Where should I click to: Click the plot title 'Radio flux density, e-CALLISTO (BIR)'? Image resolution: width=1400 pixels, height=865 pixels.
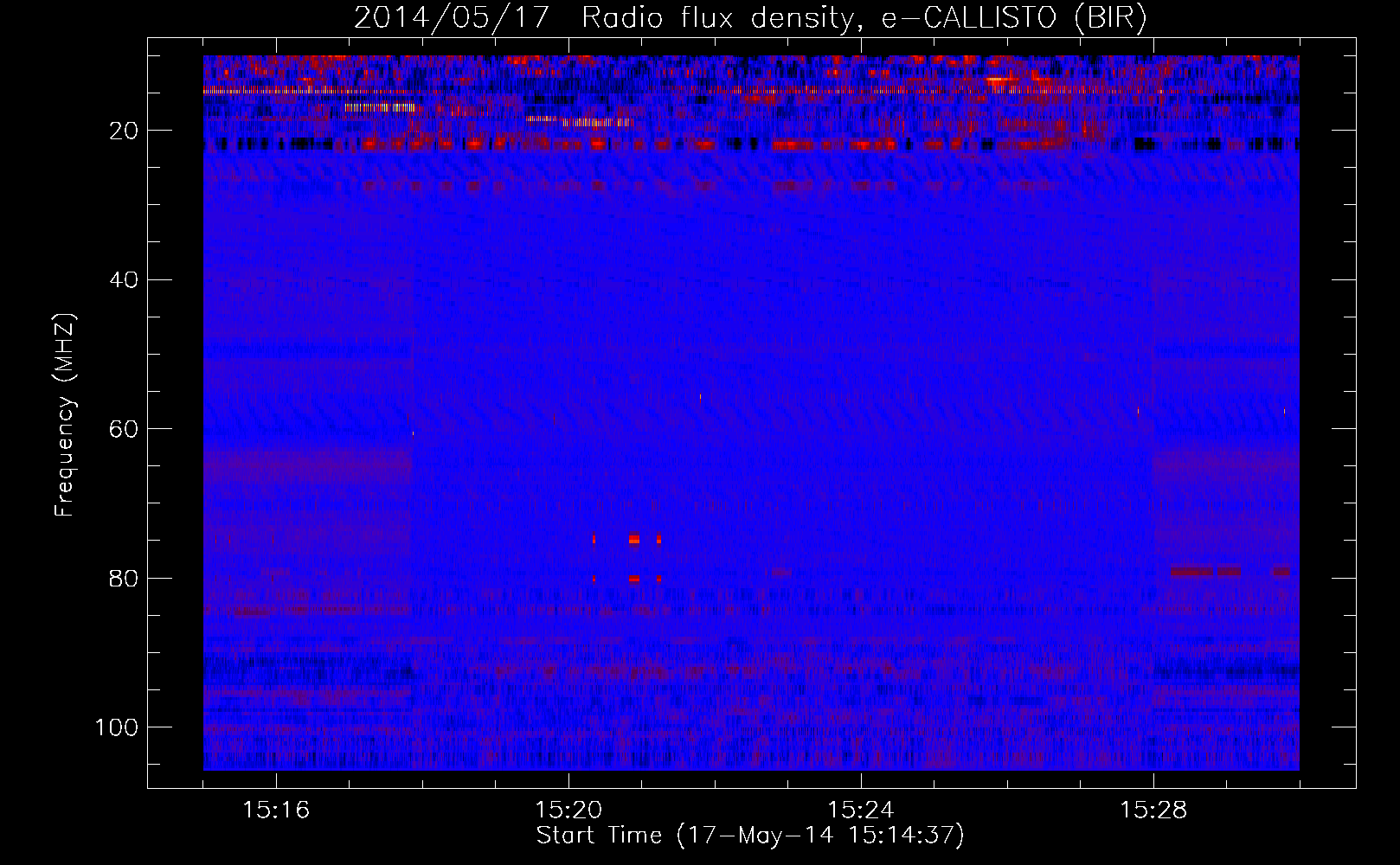(x=864, y=17)
